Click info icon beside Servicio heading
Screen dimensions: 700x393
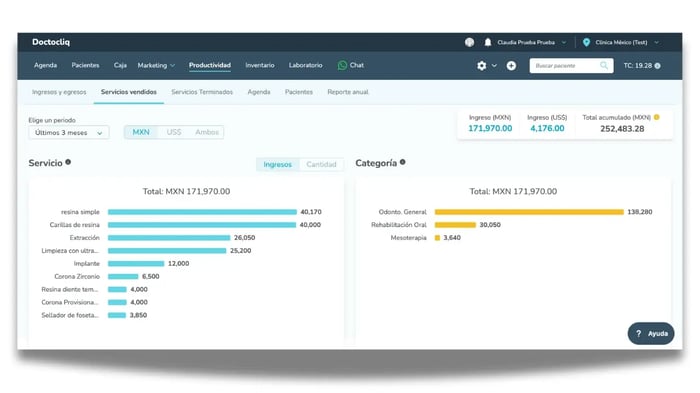[x=68, y=162]
